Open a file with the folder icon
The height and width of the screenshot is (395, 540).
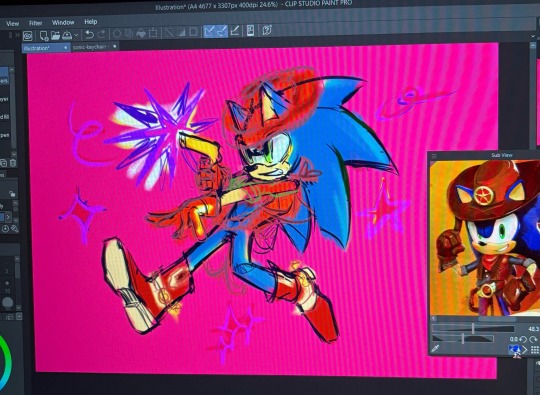55,35
